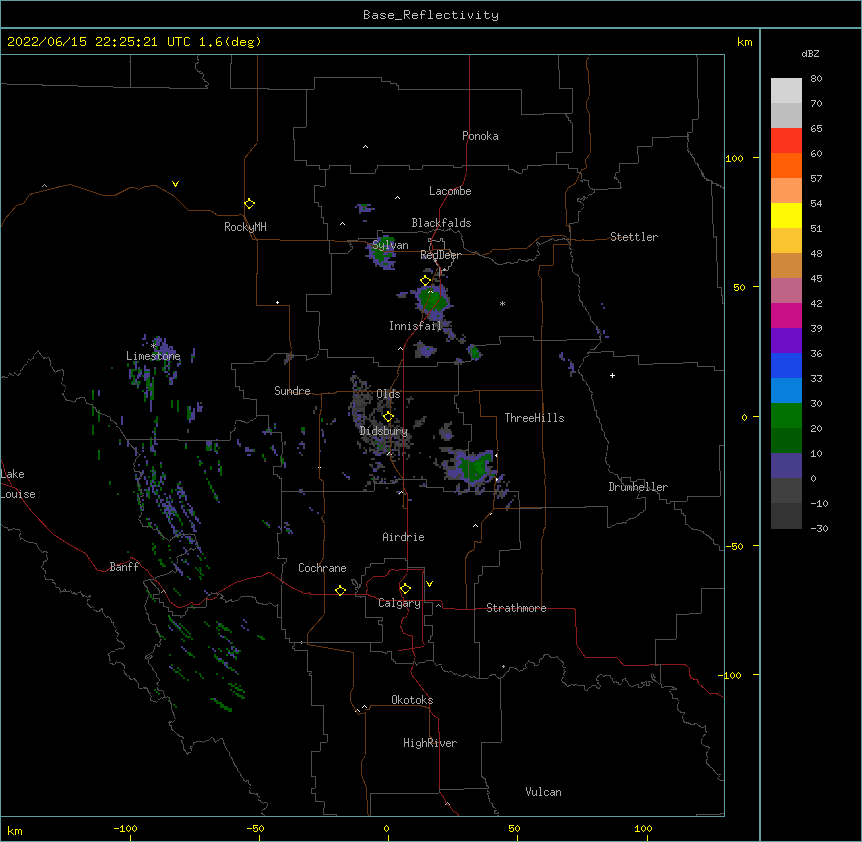862x842 pixels.
Task: Click the Okotoks town label
Action: pyautogui.click(x=412, y=700)
